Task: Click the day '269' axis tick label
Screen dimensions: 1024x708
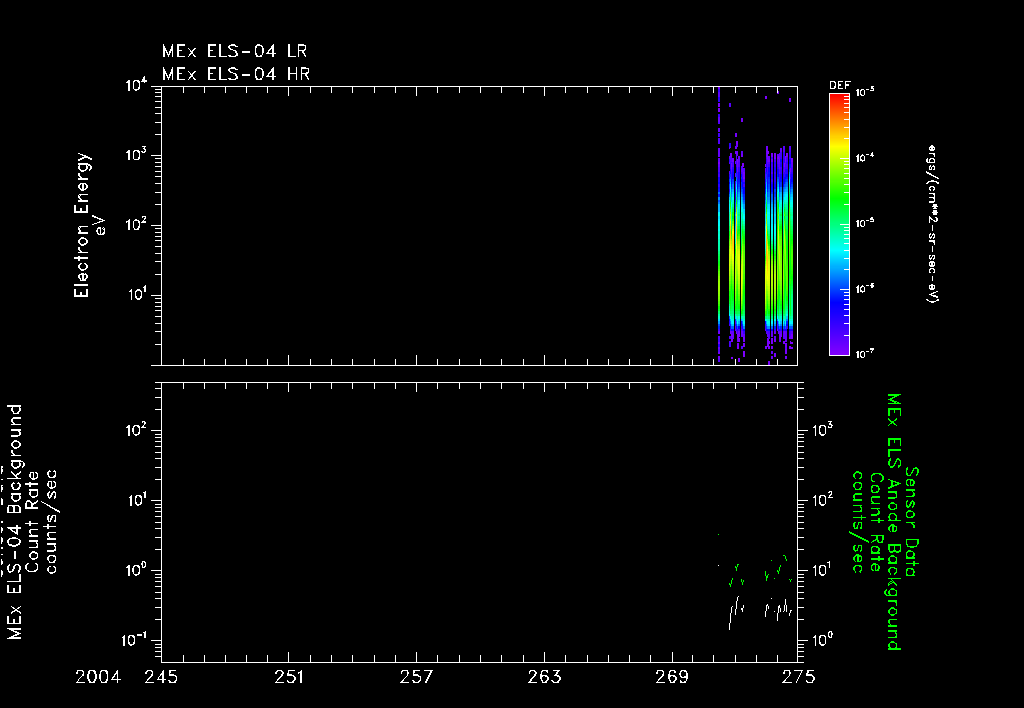Action: [672, 677]
